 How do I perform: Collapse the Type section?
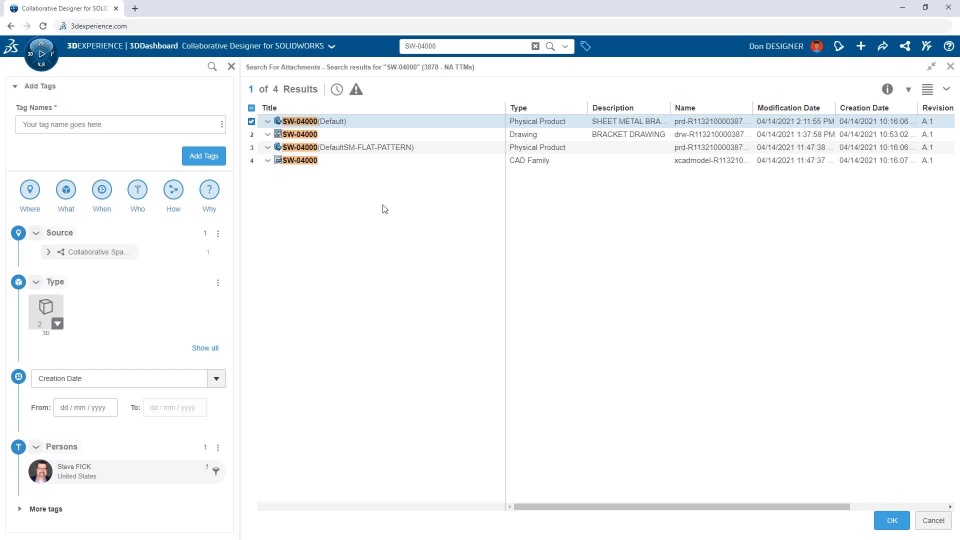[x=36, y=282]
